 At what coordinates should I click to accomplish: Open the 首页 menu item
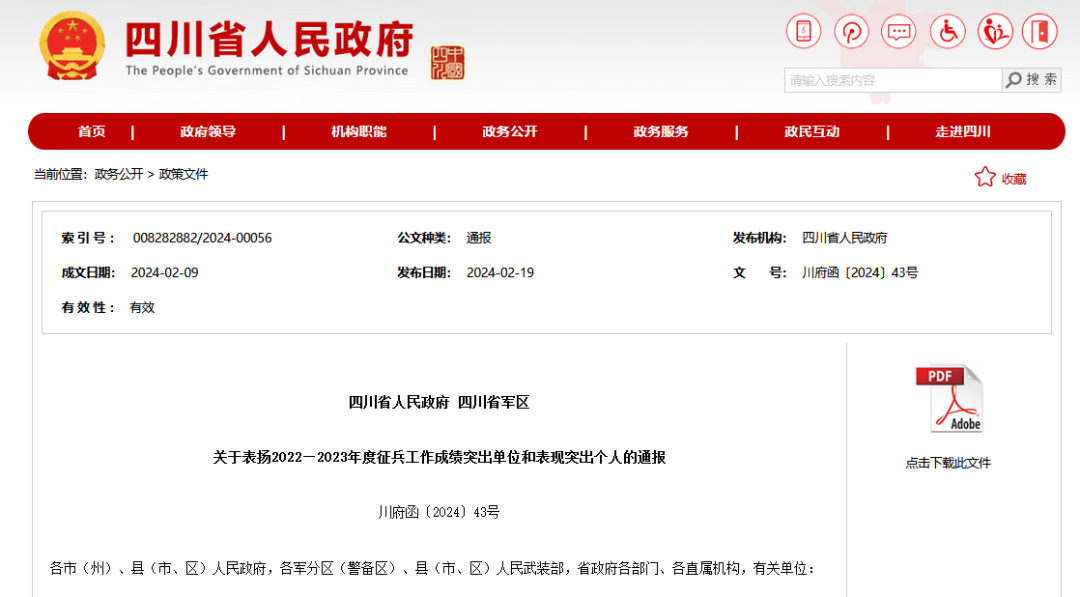pyautogui.click(x=91, y=131)
